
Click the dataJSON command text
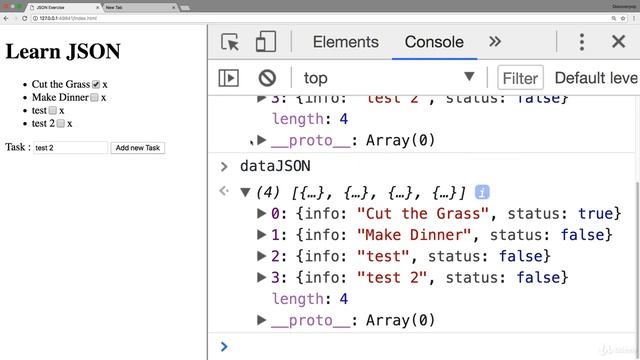coord(275,166)
